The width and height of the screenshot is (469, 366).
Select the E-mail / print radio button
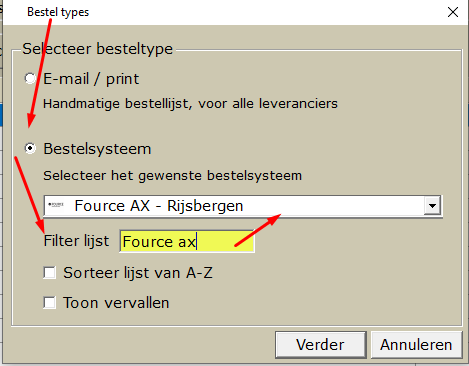point(30,79)
